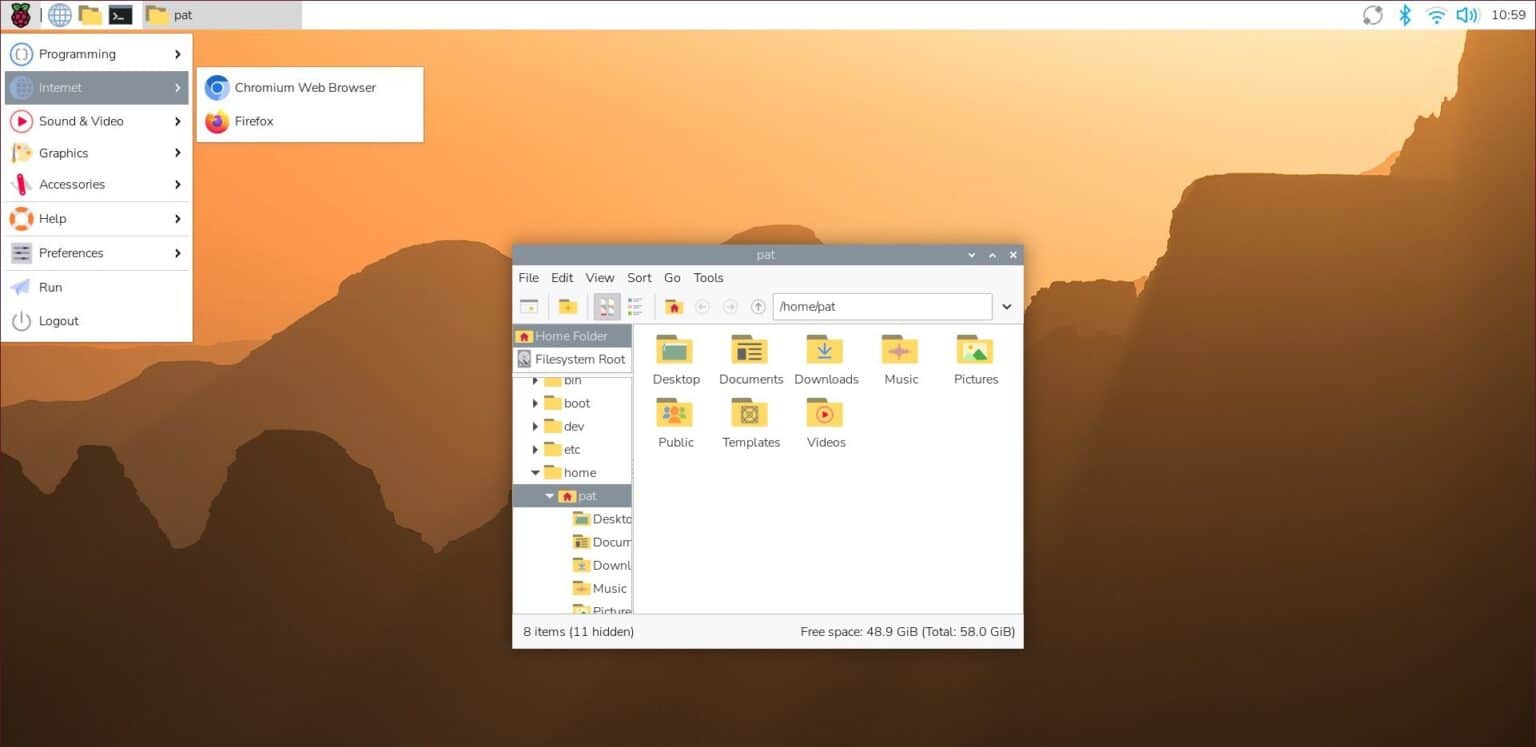Screen dimensions: 1536x747
Task: Collapse the pat folder in the sidebar tree
Action: (549, 495)
